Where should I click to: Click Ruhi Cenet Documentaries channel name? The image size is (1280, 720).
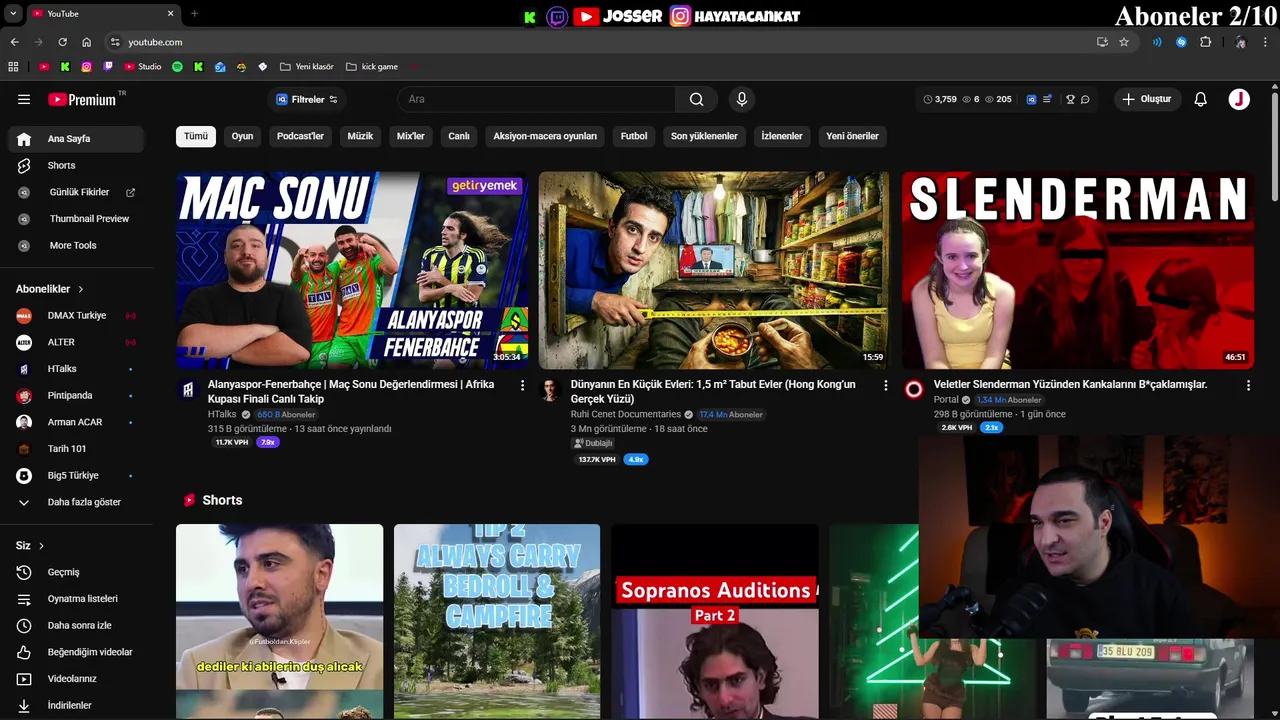[x=626, y=414]
